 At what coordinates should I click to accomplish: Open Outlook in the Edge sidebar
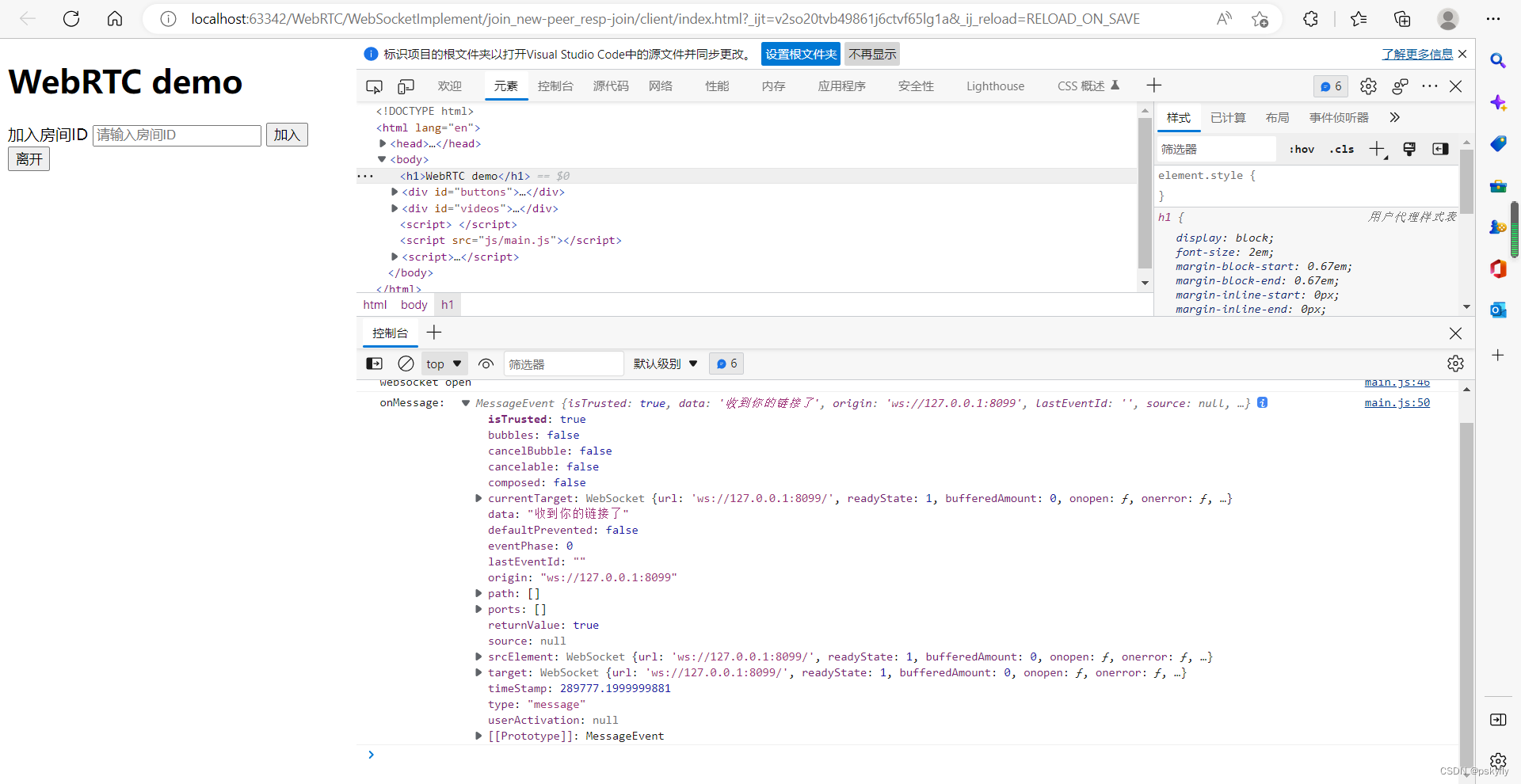pos(1497,310)
